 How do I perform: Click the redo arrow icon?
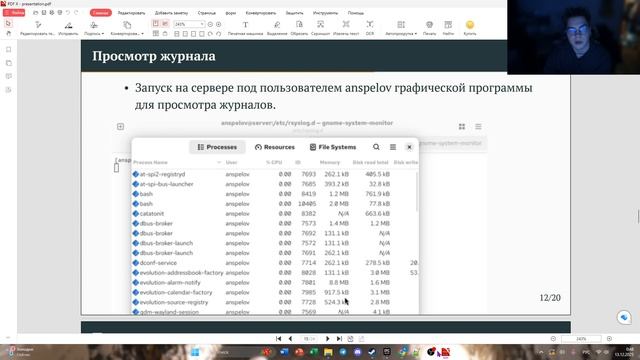pos(76,13)
